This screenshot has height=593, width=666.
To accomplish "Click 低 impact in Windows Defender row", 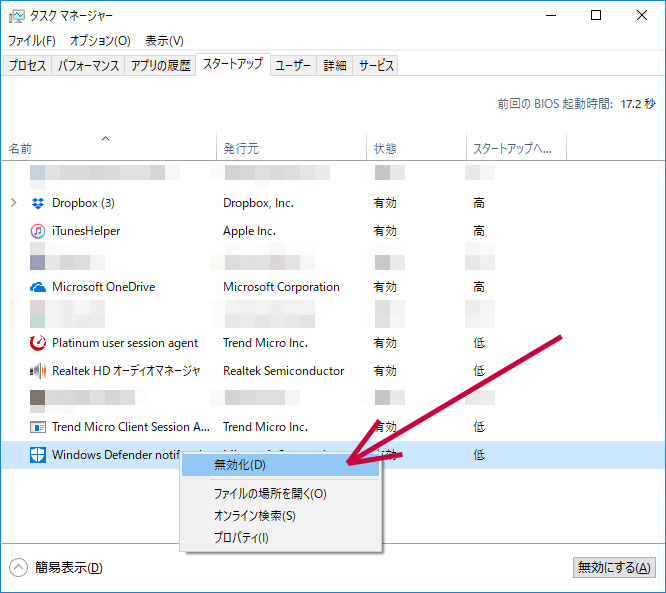I will [x=479, y=455].
